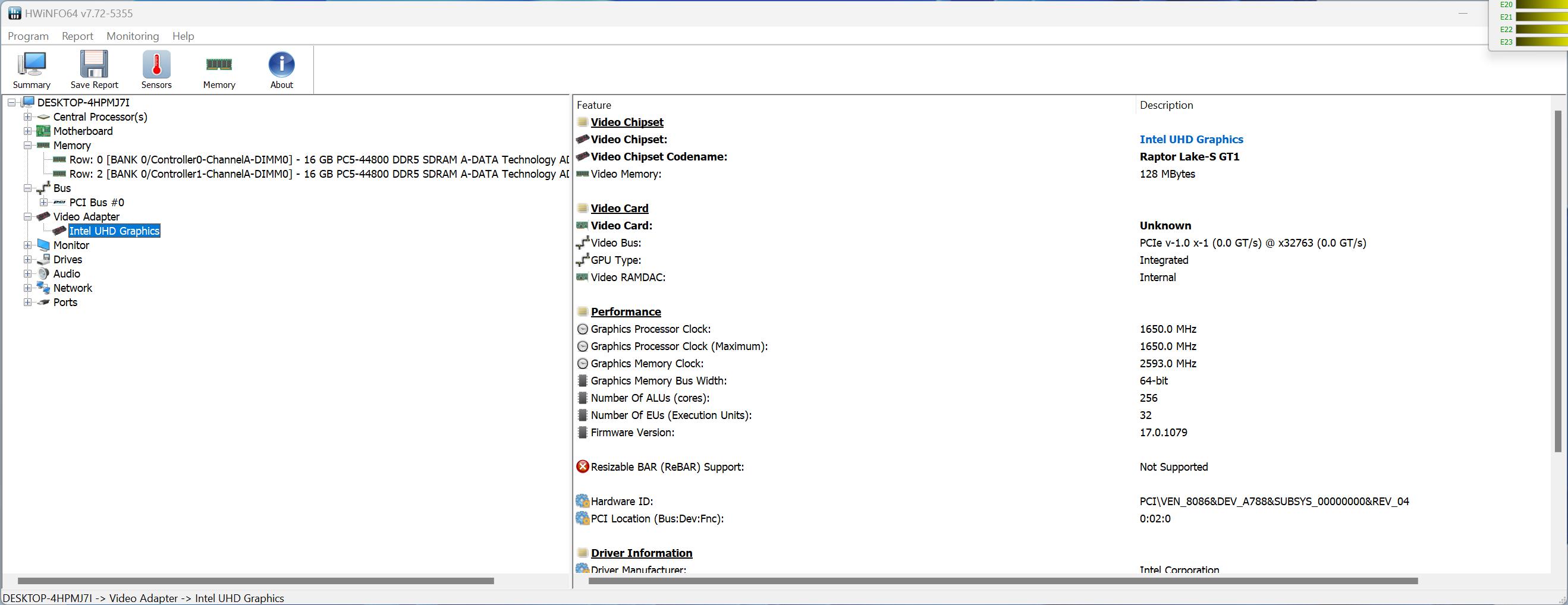Click the left tree horizontal scrollbar
Viewport: 1568px width, 605px height.
(x=256, y=581)
